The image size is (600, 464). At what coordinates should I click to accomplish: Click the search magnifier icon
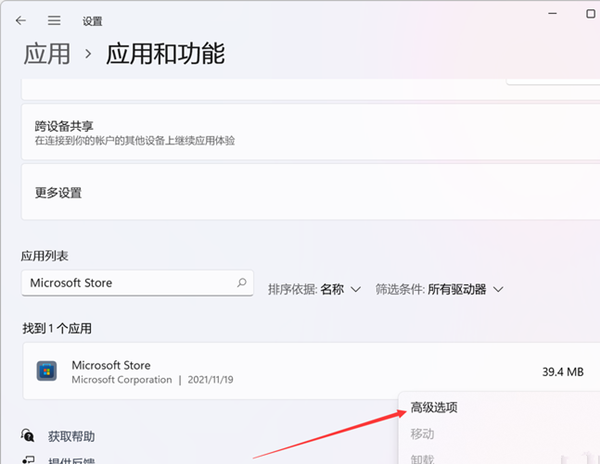click(x=241, y=283)
